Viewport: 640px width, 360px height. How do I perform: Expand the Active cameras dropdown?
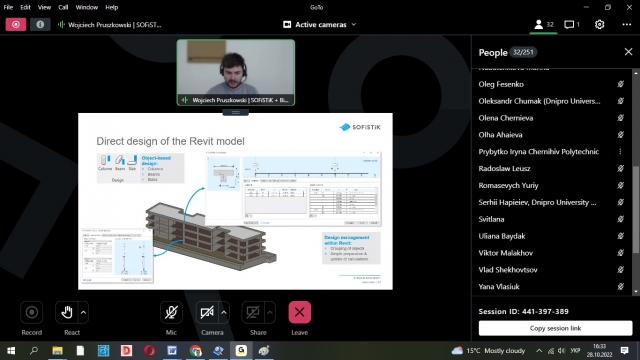tap(320, 24)
